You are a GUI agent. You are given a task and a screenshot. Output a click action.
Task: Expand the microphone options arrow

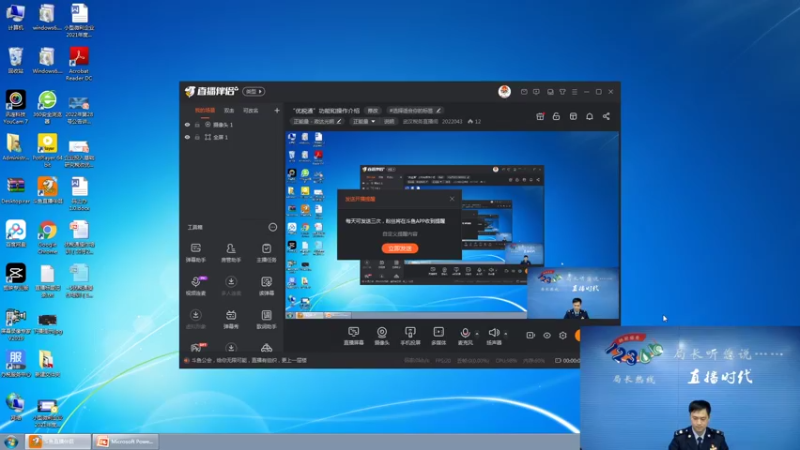point(477,334)
